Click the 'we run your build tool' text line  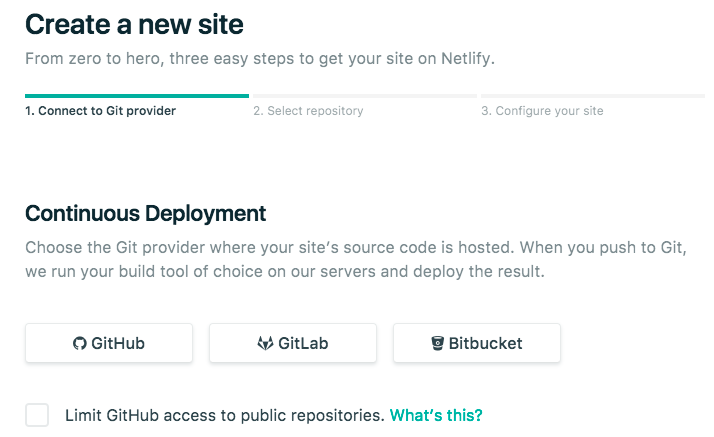285,272
